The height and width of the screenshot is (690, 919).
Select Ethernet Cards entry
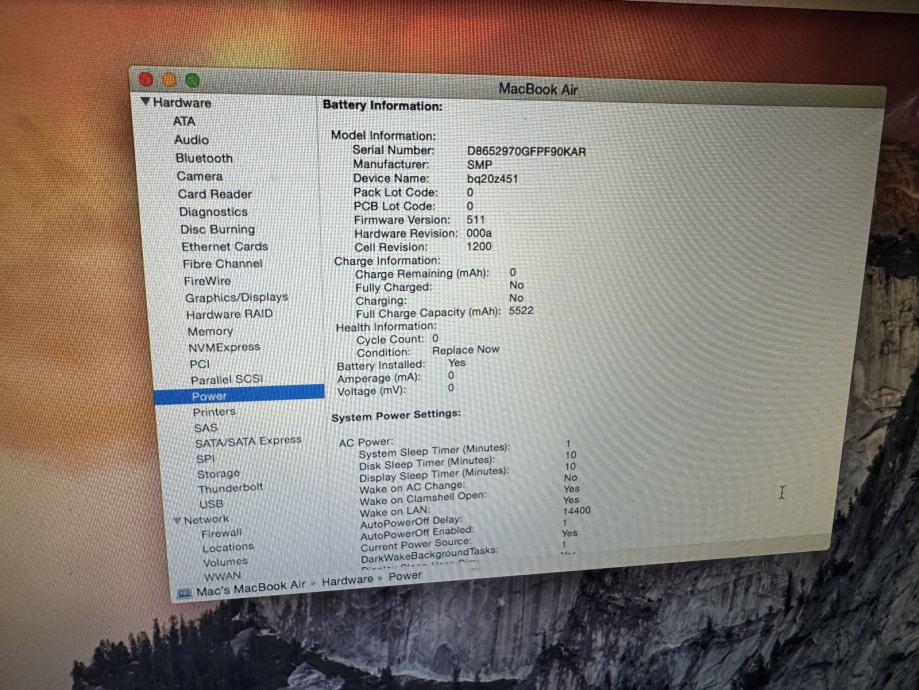click(224, 247)
